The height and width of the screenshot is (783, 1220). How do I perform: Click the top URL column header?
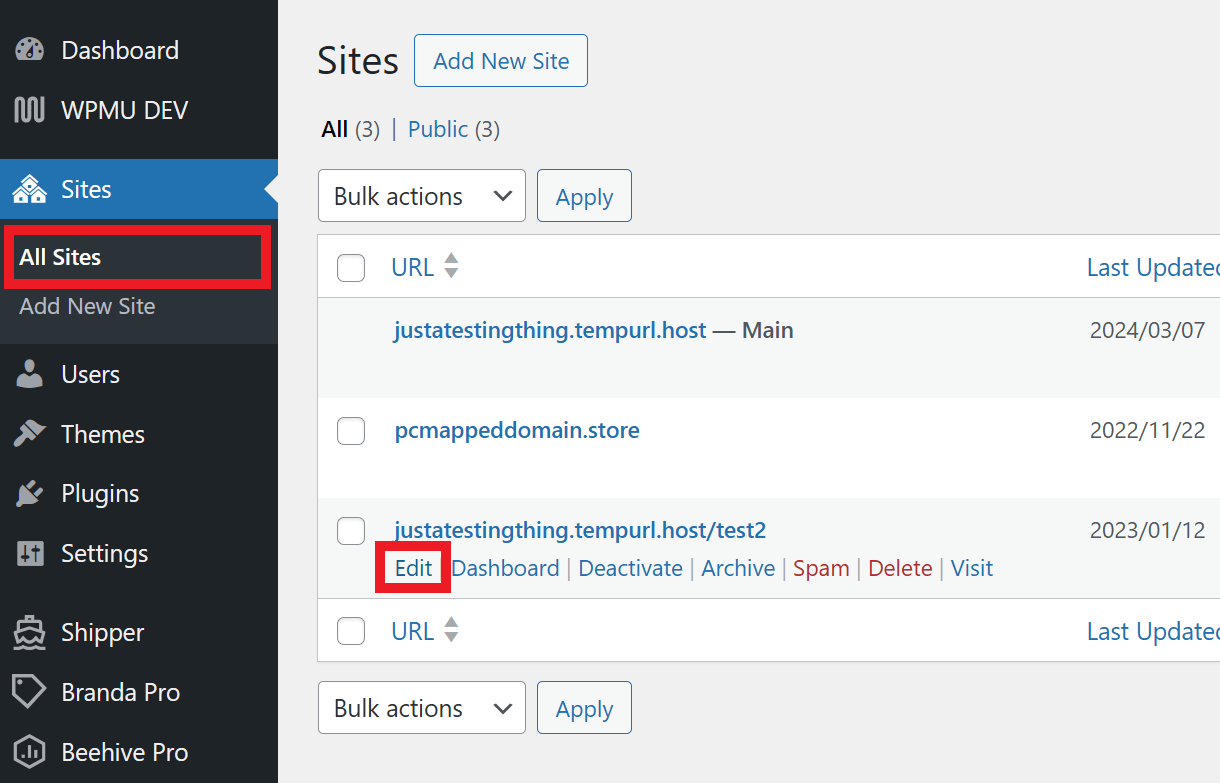(x=412, y=267)
